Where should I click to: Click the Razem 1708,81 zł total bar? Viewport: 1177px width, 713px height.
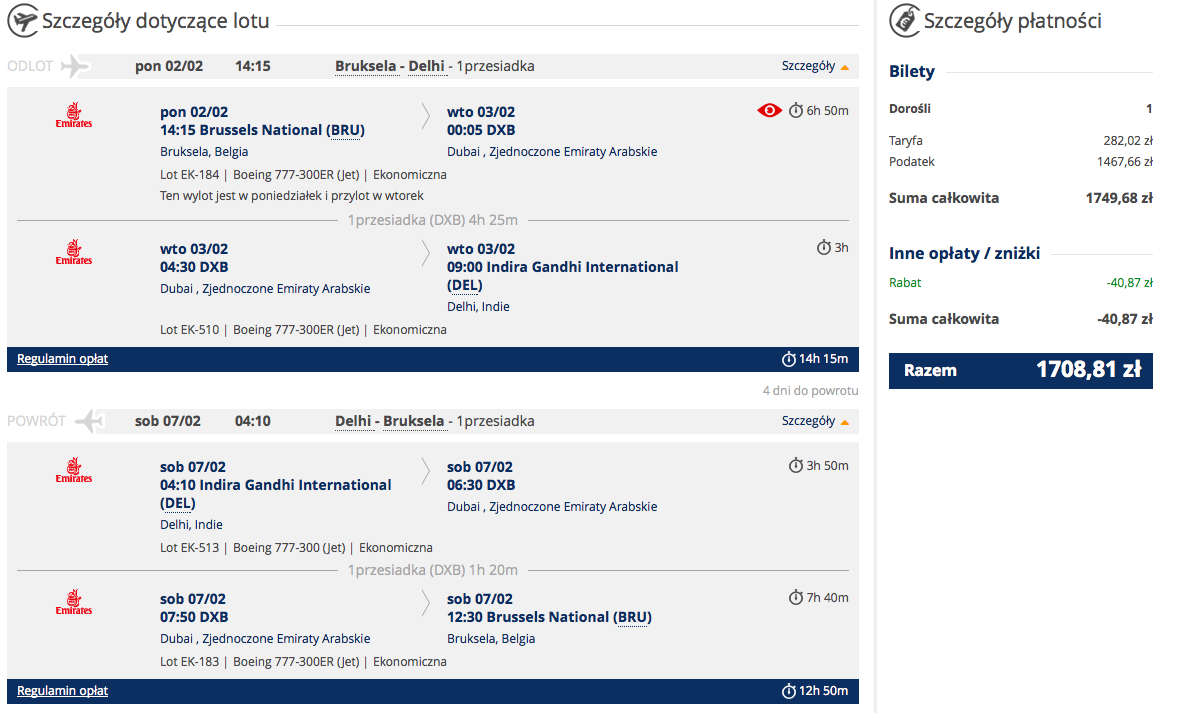1020,371
